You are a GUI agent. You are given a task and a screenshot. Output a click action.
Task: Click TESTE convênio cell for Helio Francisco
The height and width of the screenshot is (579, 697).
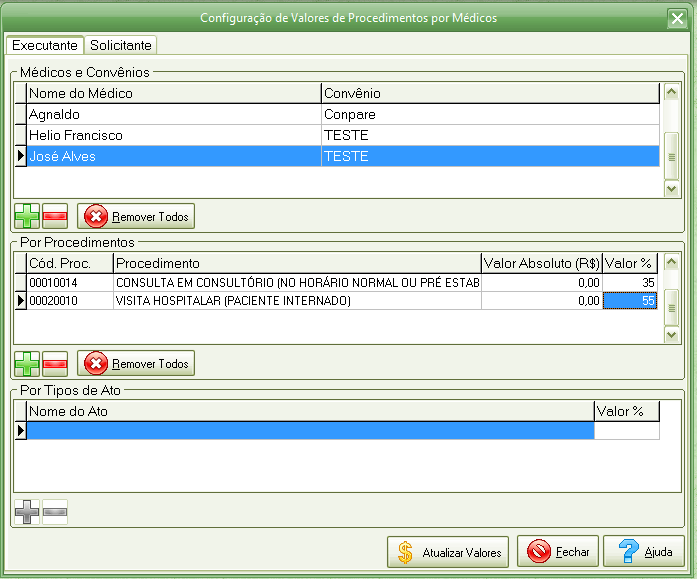click(490, 135)
